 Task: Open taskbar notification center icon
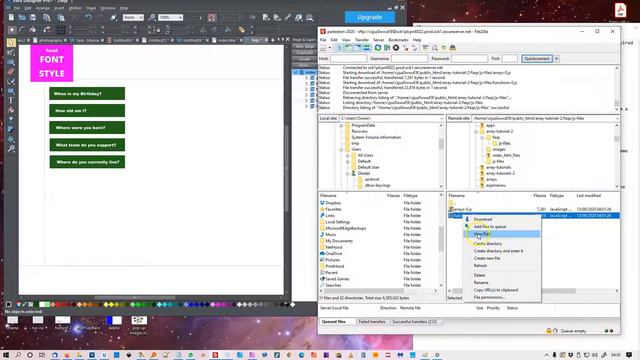[629, 355]
